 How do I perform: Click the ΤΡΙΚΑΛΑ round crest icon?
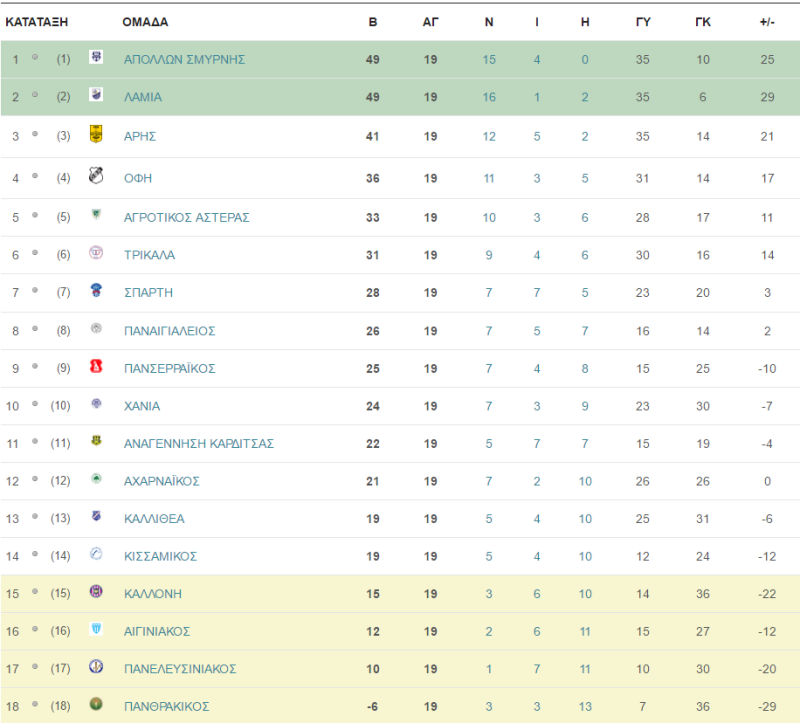pos(96,252)
